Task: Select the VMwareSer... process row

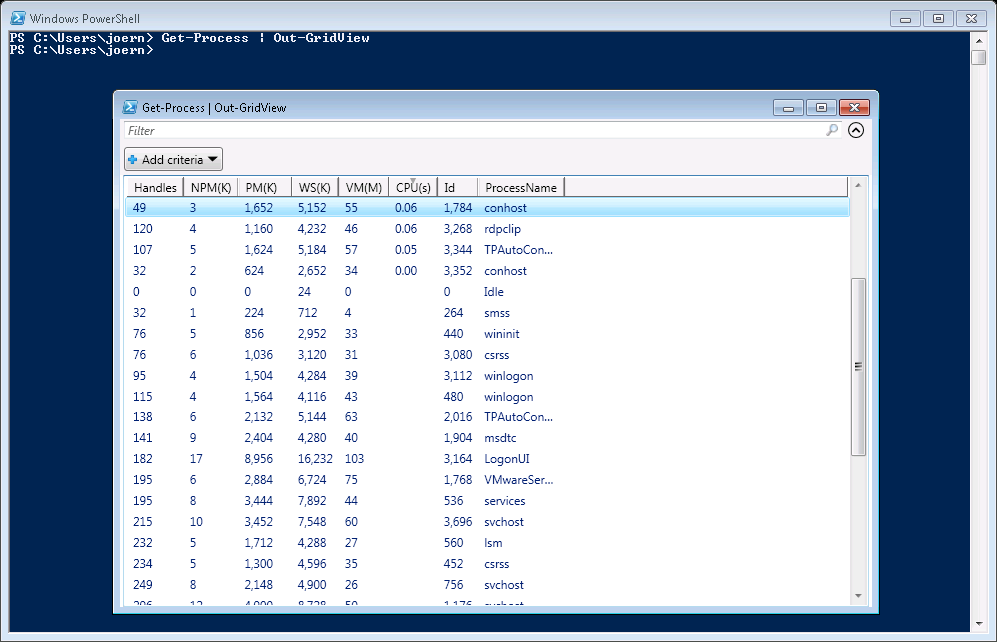Action: point(487,480)
